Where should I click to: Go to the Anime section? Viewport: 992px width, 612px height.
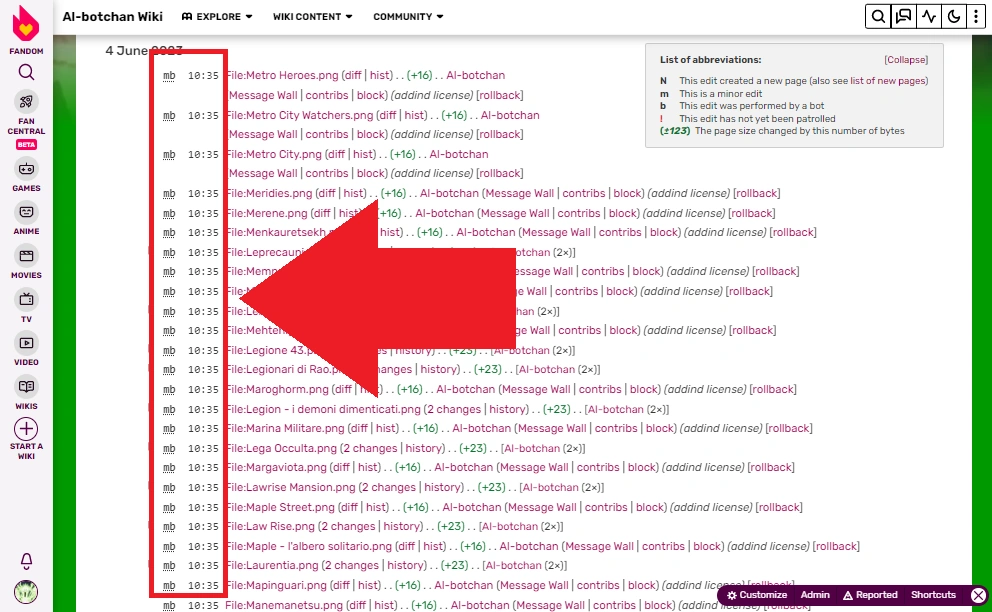26,219
